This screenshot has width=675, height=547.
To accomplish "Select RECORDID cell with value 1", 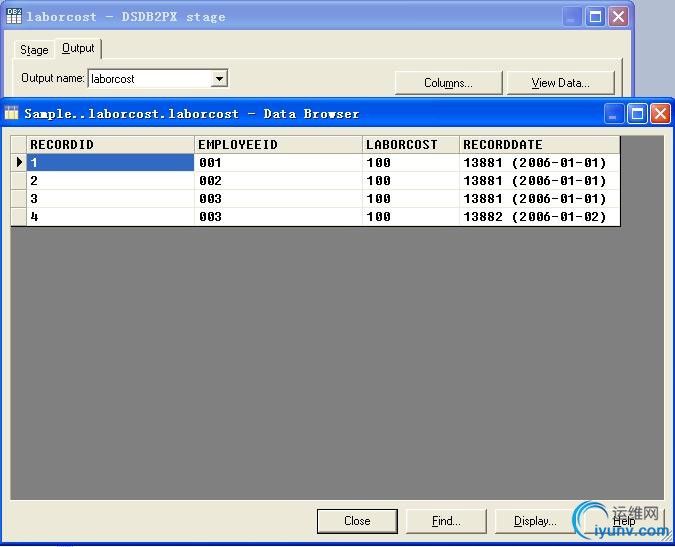I will [110, 162].
